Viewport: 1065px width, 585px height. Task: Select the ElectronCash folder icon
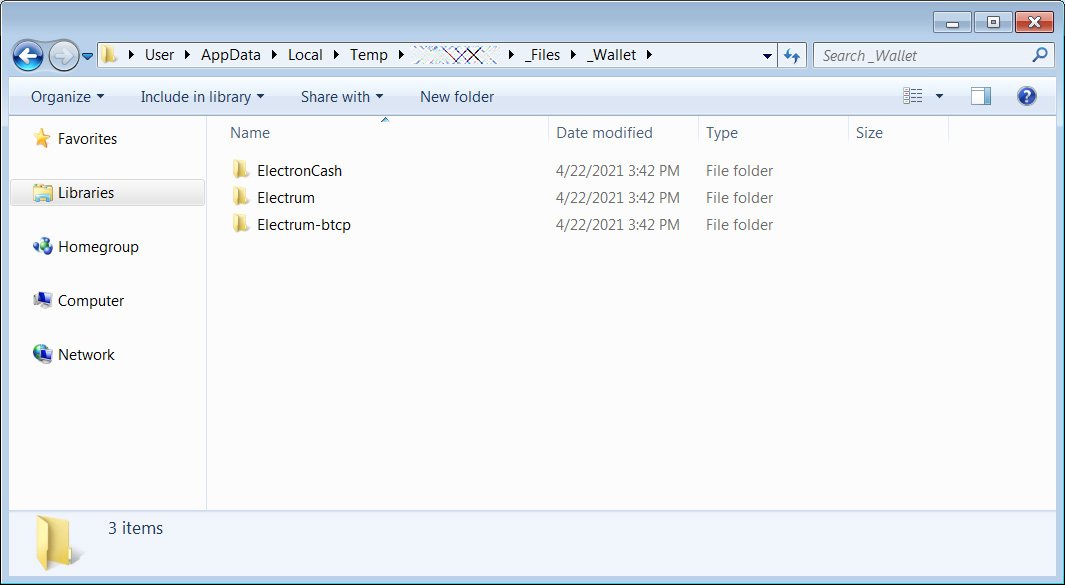point(240,171)
